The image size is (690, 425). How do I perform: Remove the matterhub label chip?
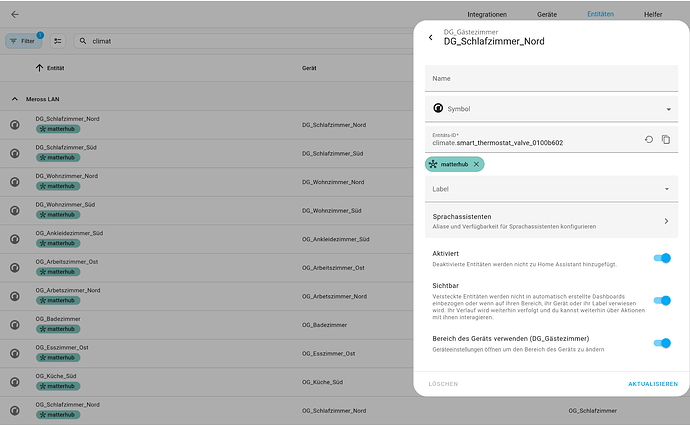477,164
